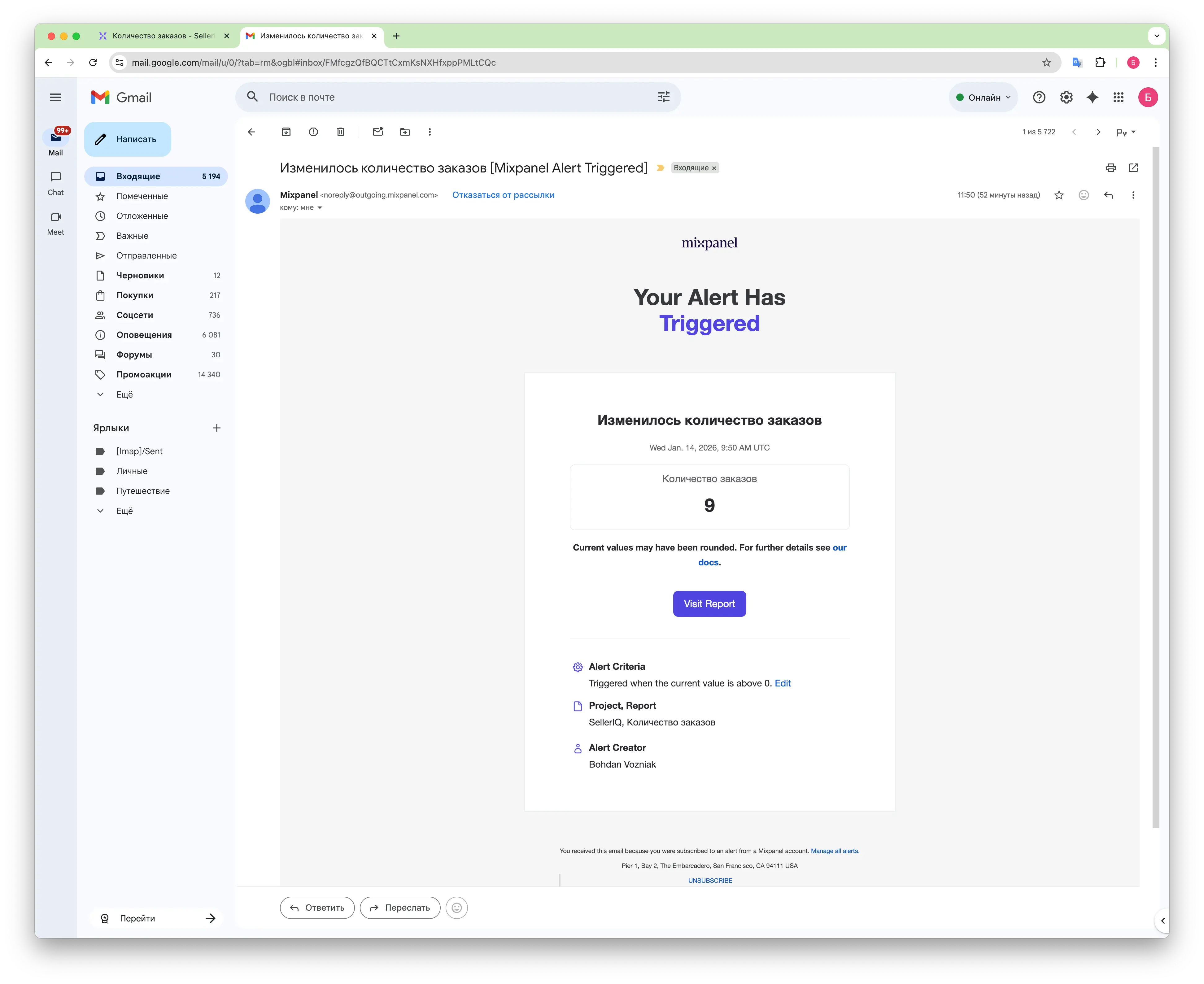1204x984 pixels.
Task: Bookmark this page with the star icon
Action: pos(1046,62)
